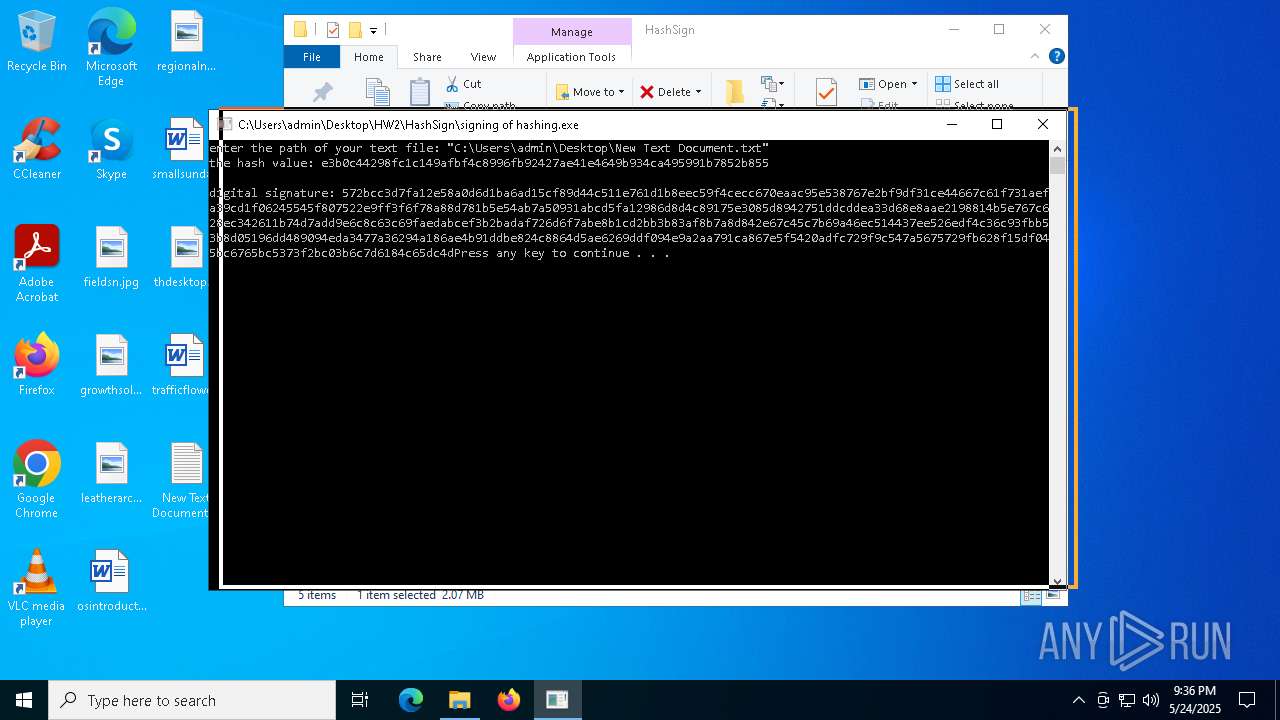Select the VLC media player desktop icon
Screen dimensions: 1280x720
(37, 588)
